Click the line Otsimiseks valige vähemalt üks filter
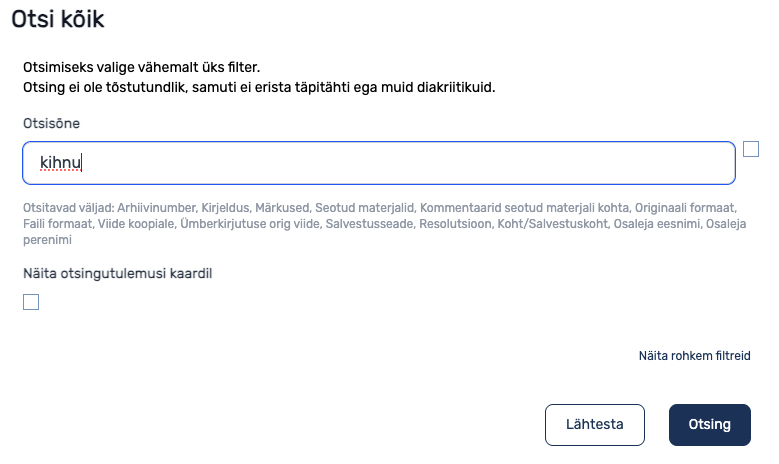779x464 pixels. (x=142, y=67)
